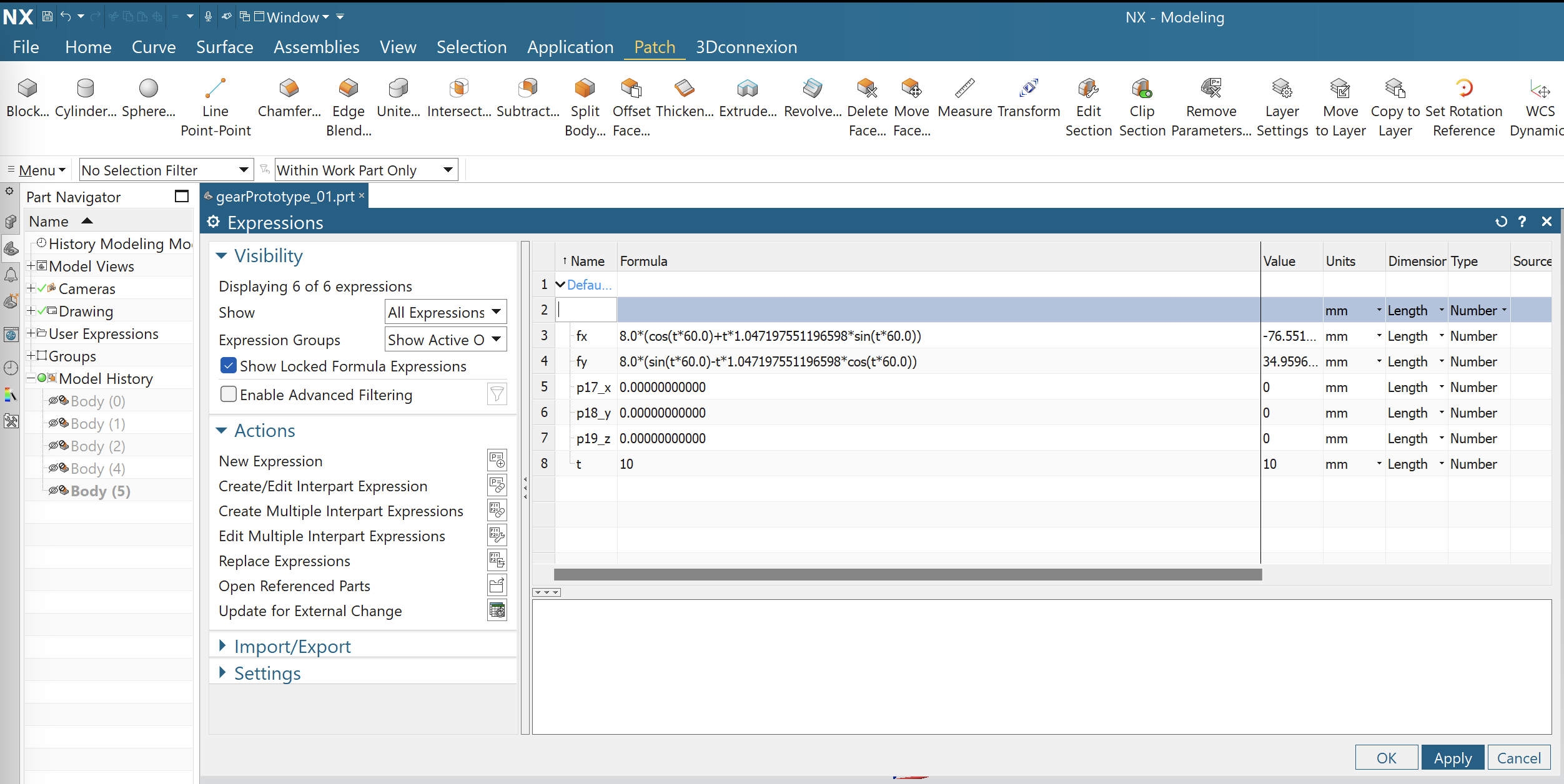Click the Measure tool icon
1564x784 pixels.
[964, 89]
